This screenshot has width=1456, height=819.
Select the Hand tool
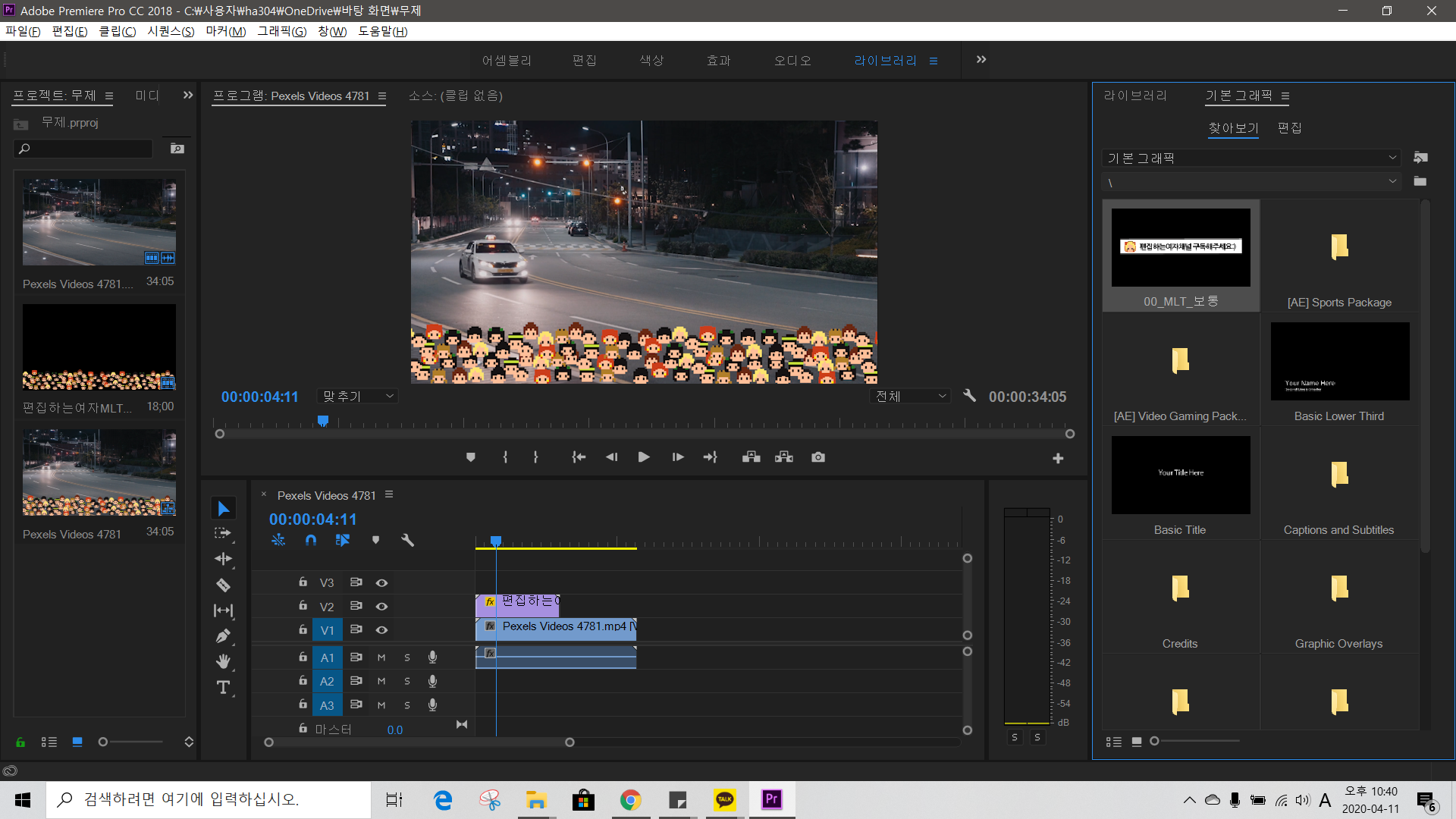pos(223,661)
